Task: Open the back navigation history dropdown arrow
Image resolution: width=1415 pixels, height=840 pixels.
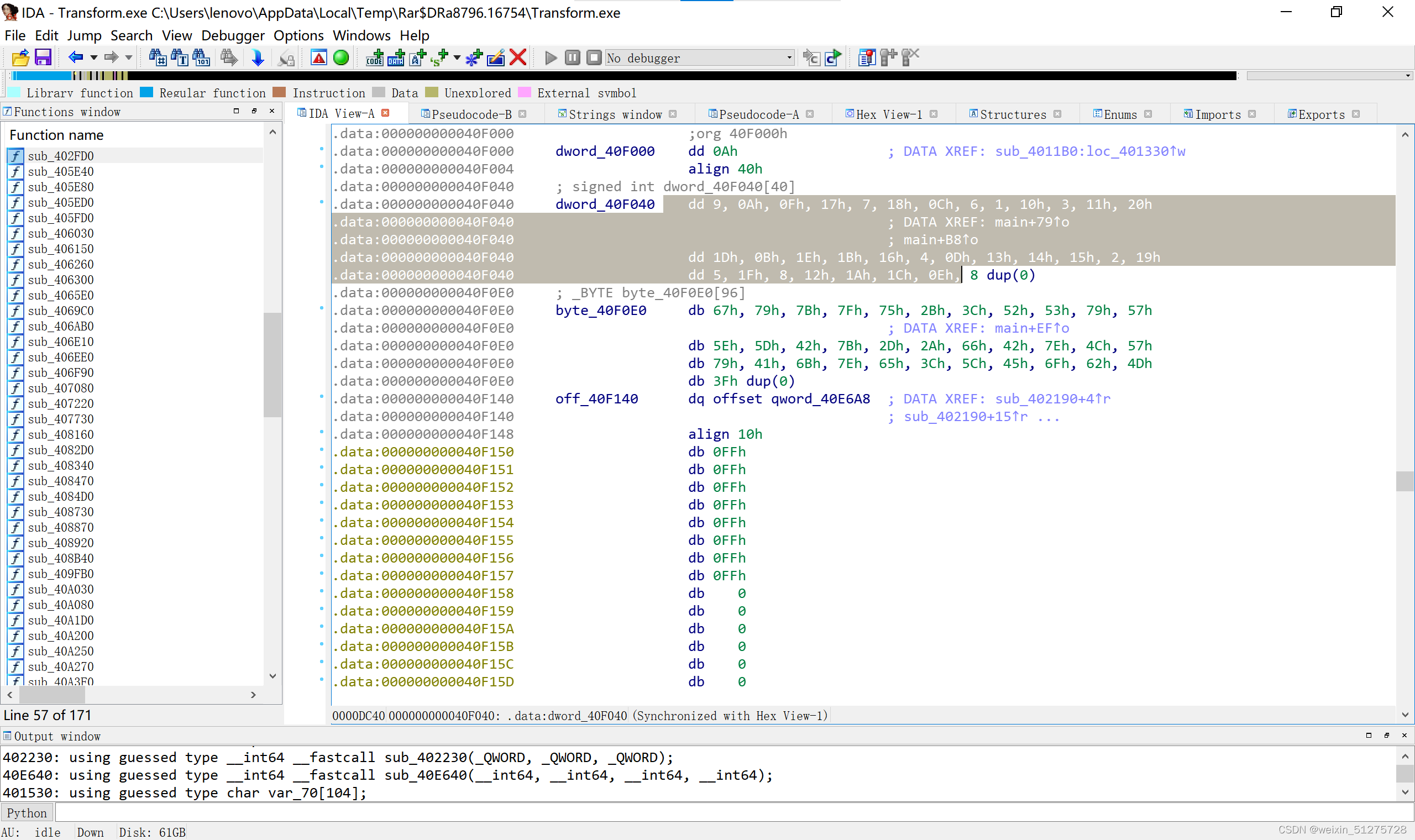Action: point(94,57)
